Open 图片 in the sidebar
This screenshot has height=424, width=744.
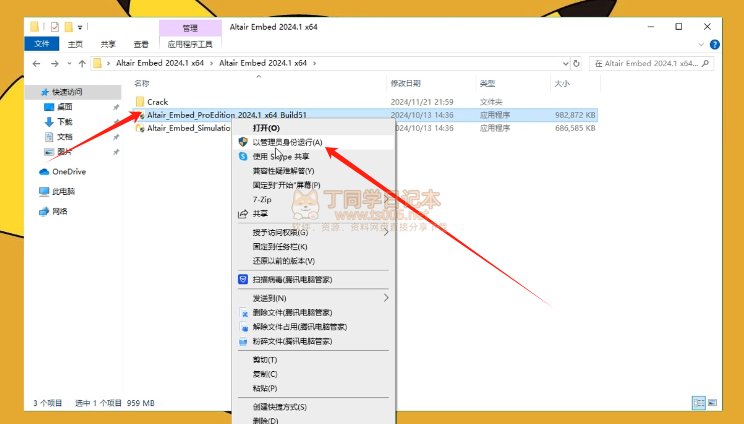coord(65,152)
